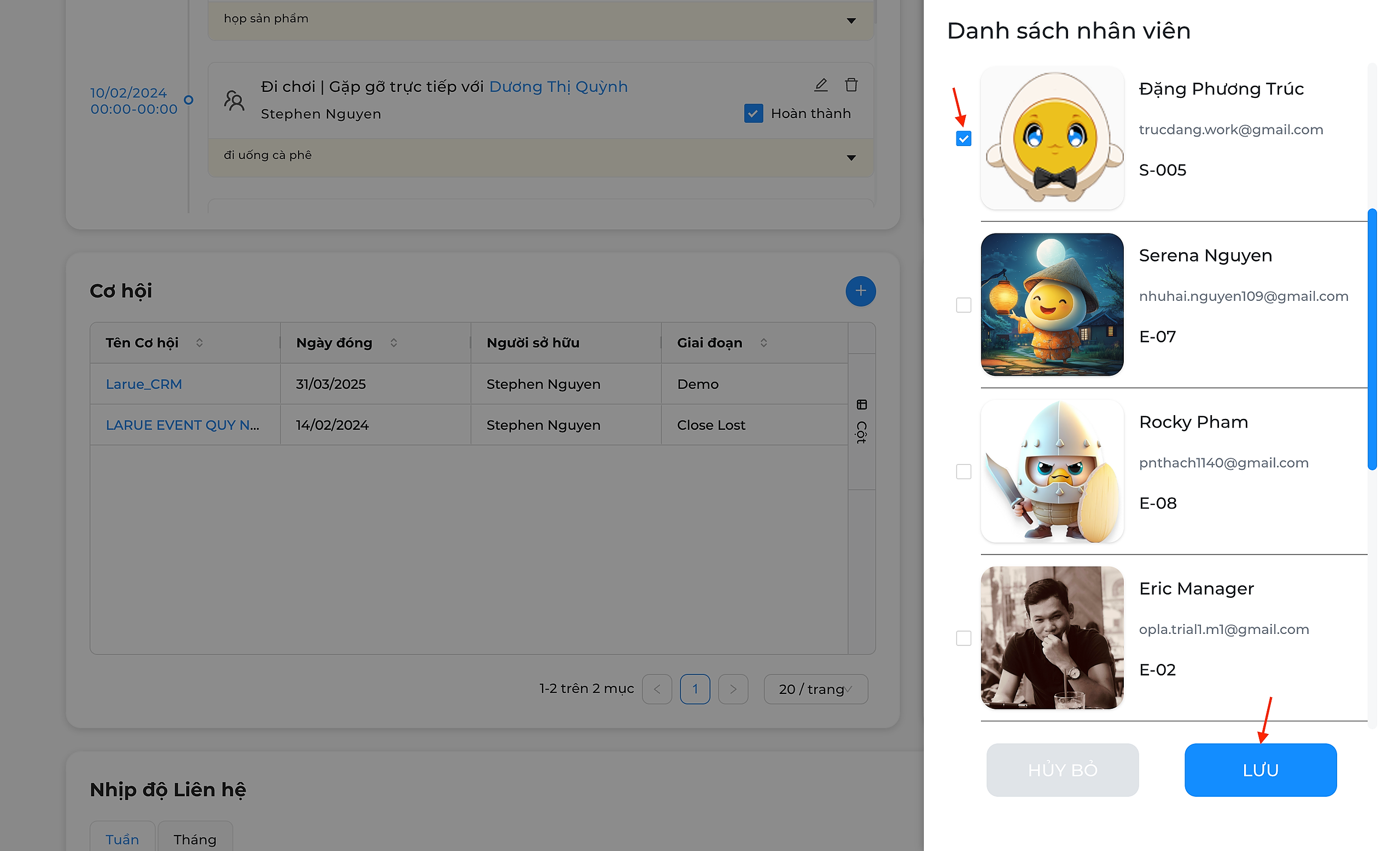Click Eric Manager photo thumbnail
1400x851 pixels.
pos(1052,637)
